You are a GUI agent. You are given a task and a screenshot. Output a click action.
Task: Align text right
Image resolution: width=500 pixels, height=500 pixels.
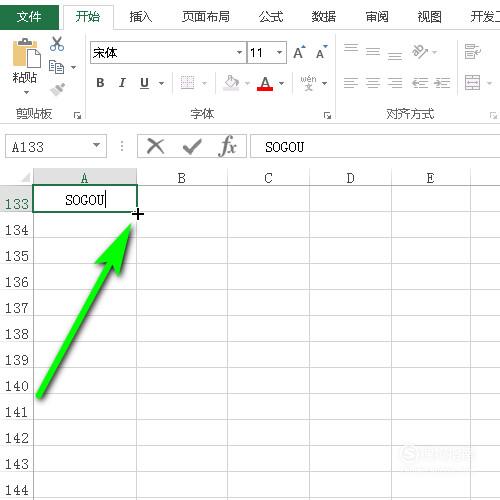[x=395, y=83]
